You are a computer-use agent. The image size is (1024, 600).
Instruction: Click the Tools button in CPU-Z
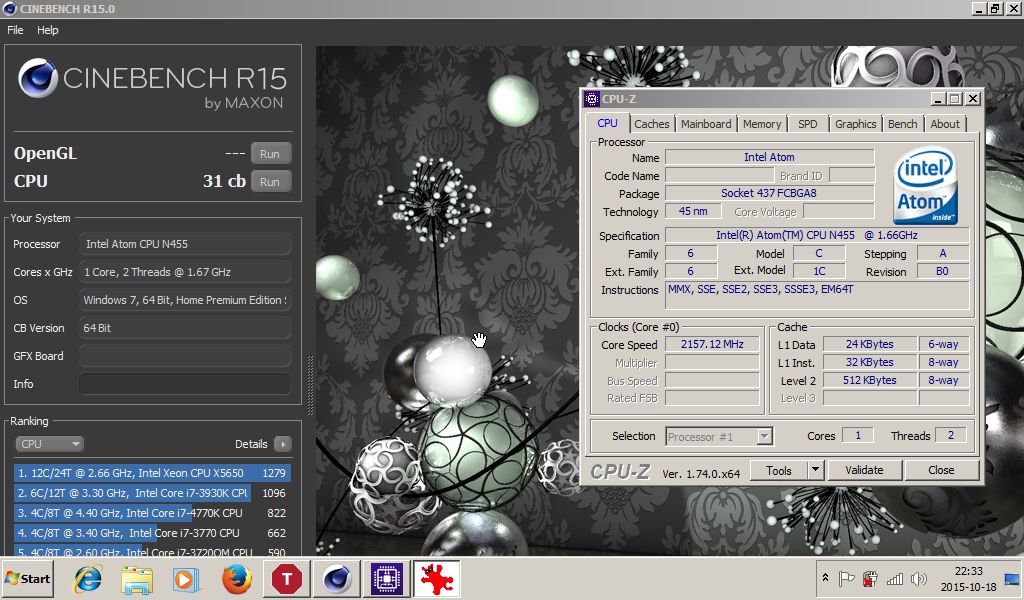point(778,470)
